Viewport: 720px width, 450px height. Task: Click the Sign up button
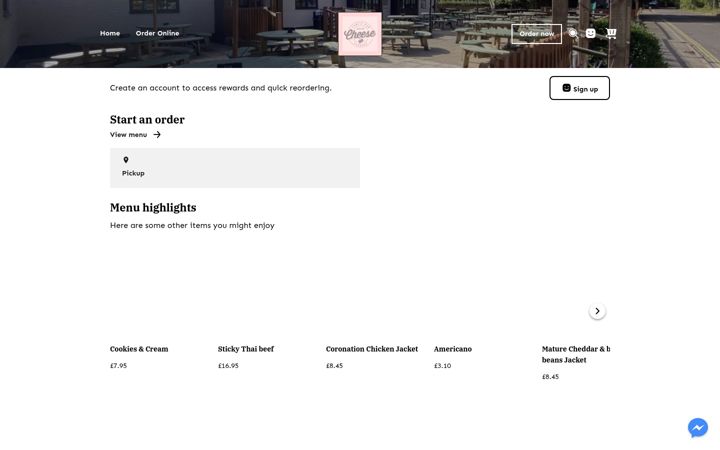[x=579, y=88]
